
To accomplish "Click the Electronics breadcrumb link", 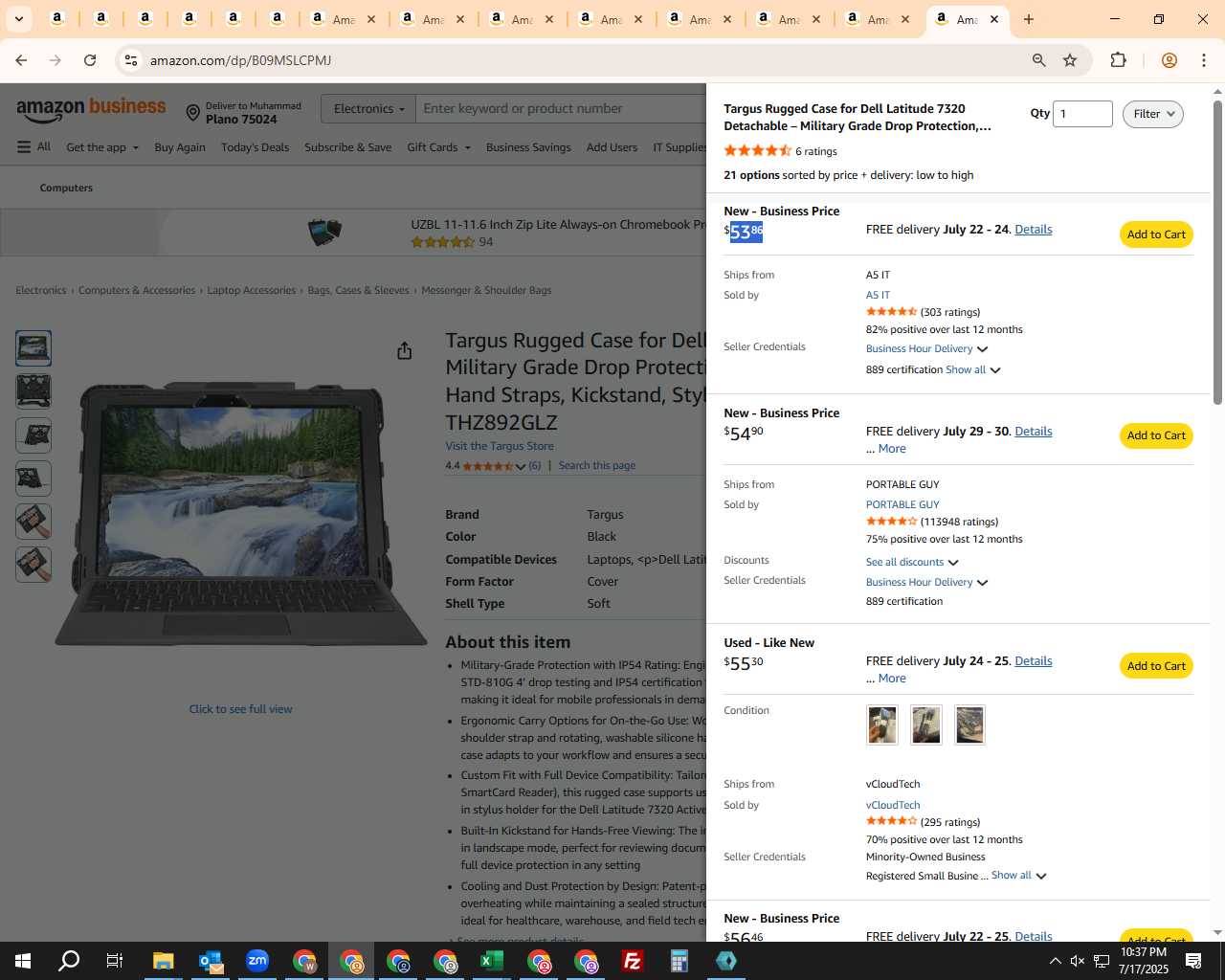I will coord(41,290).
